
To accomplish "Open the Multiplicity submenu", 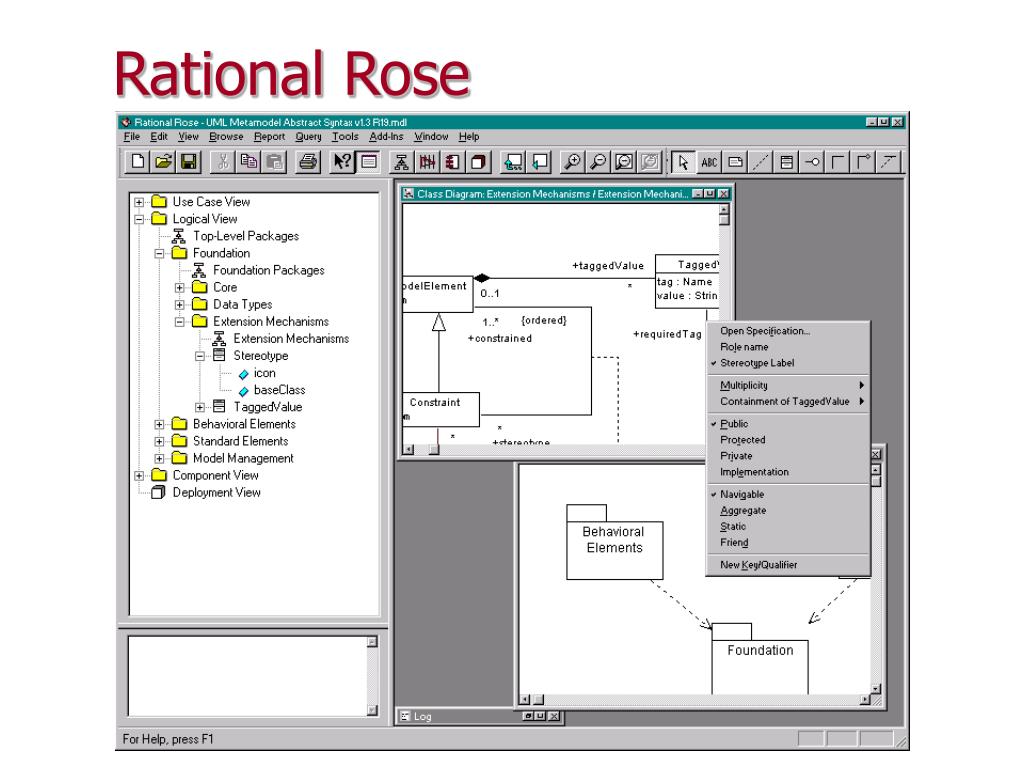I will tap(789, 385).
